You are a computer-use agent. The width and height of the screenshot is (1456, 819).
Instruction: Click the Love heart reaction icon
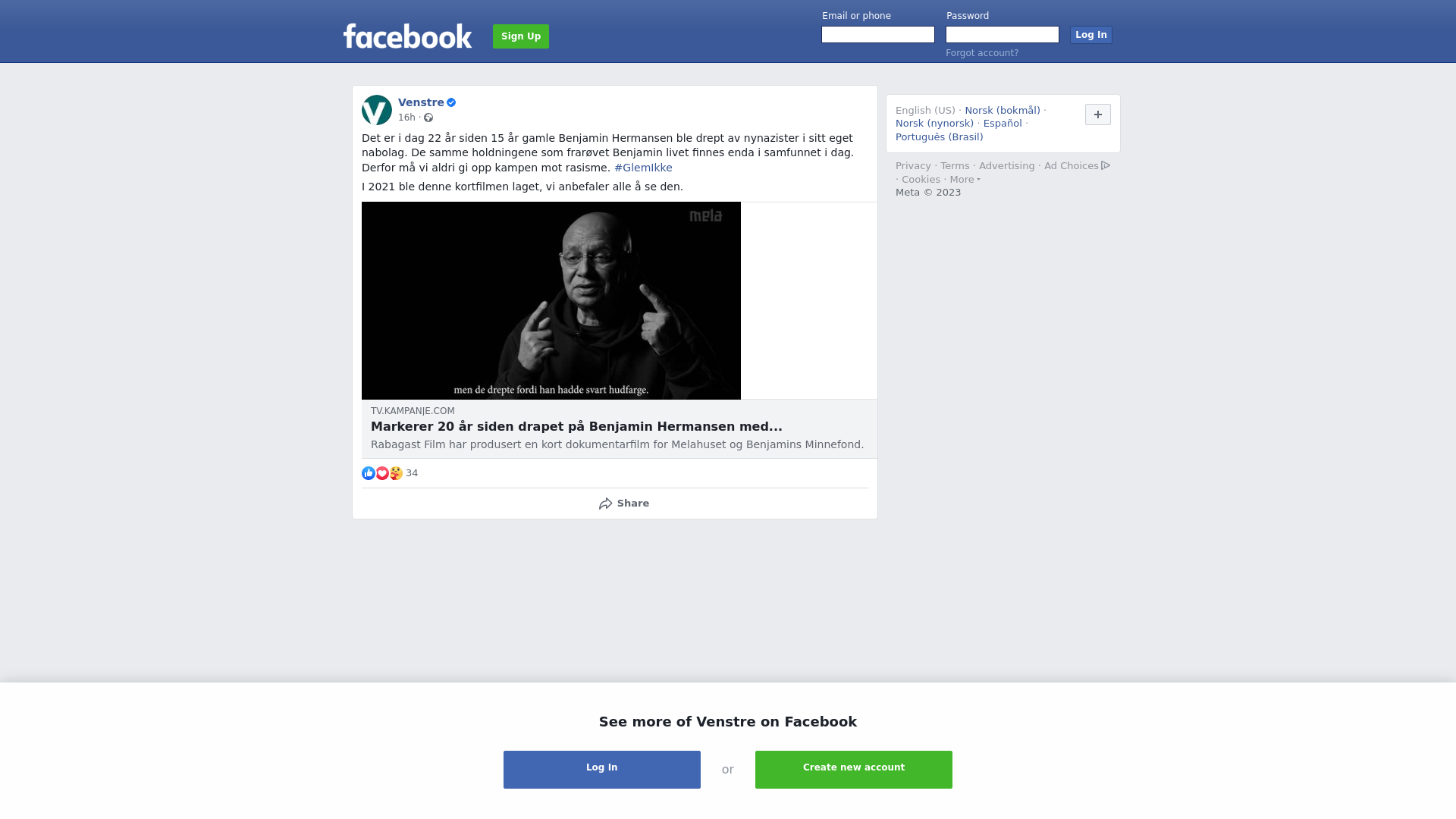[x=382, y=473]
